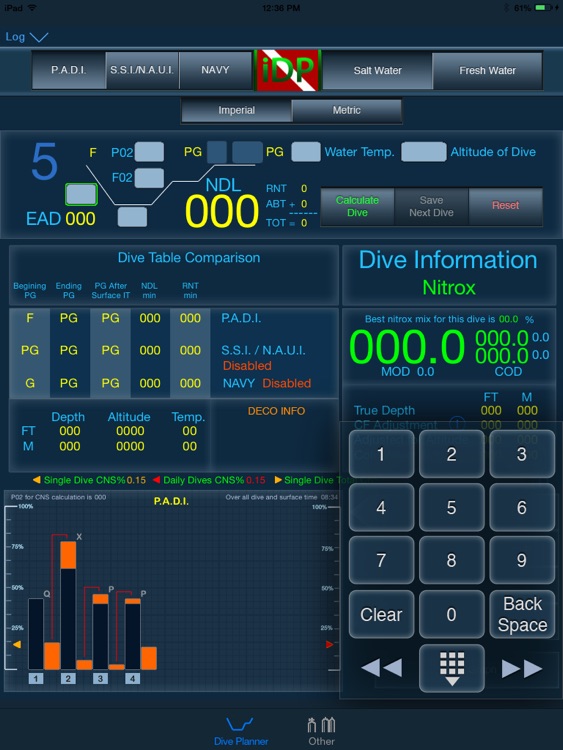
Task: Tap the Water Temp. input field
Action: point(306,152)
